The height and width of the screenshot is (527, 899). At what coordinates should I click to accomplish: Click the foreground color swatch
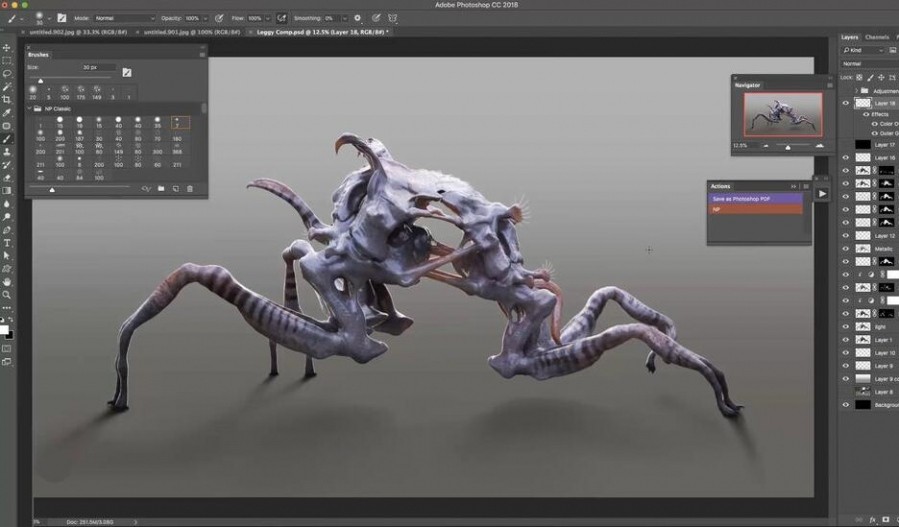point(4,330)
